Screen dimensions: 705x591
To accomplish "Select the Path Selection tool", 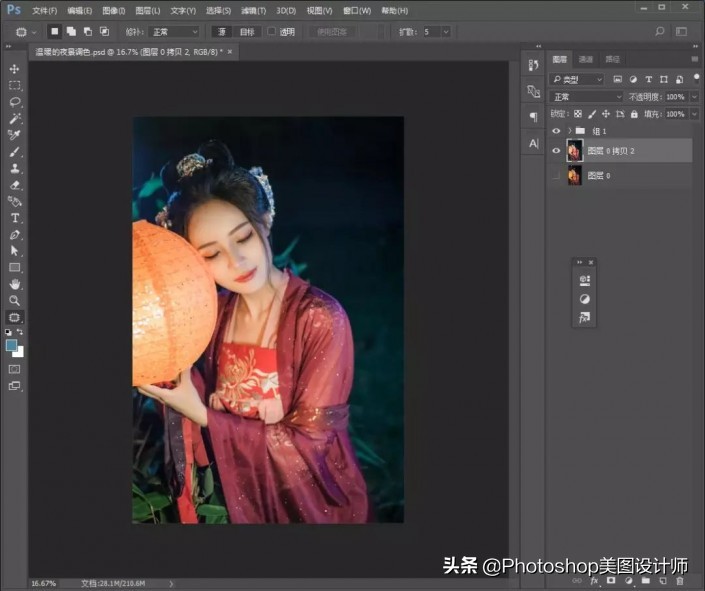I will tap(14, 251).
